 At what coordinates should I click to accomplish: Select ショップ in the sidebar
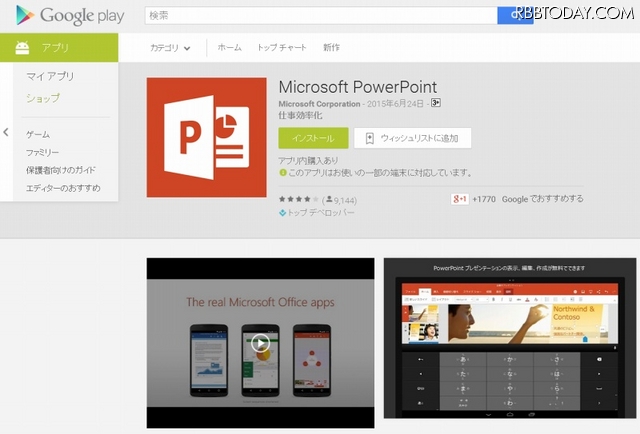tap(43, 98)
